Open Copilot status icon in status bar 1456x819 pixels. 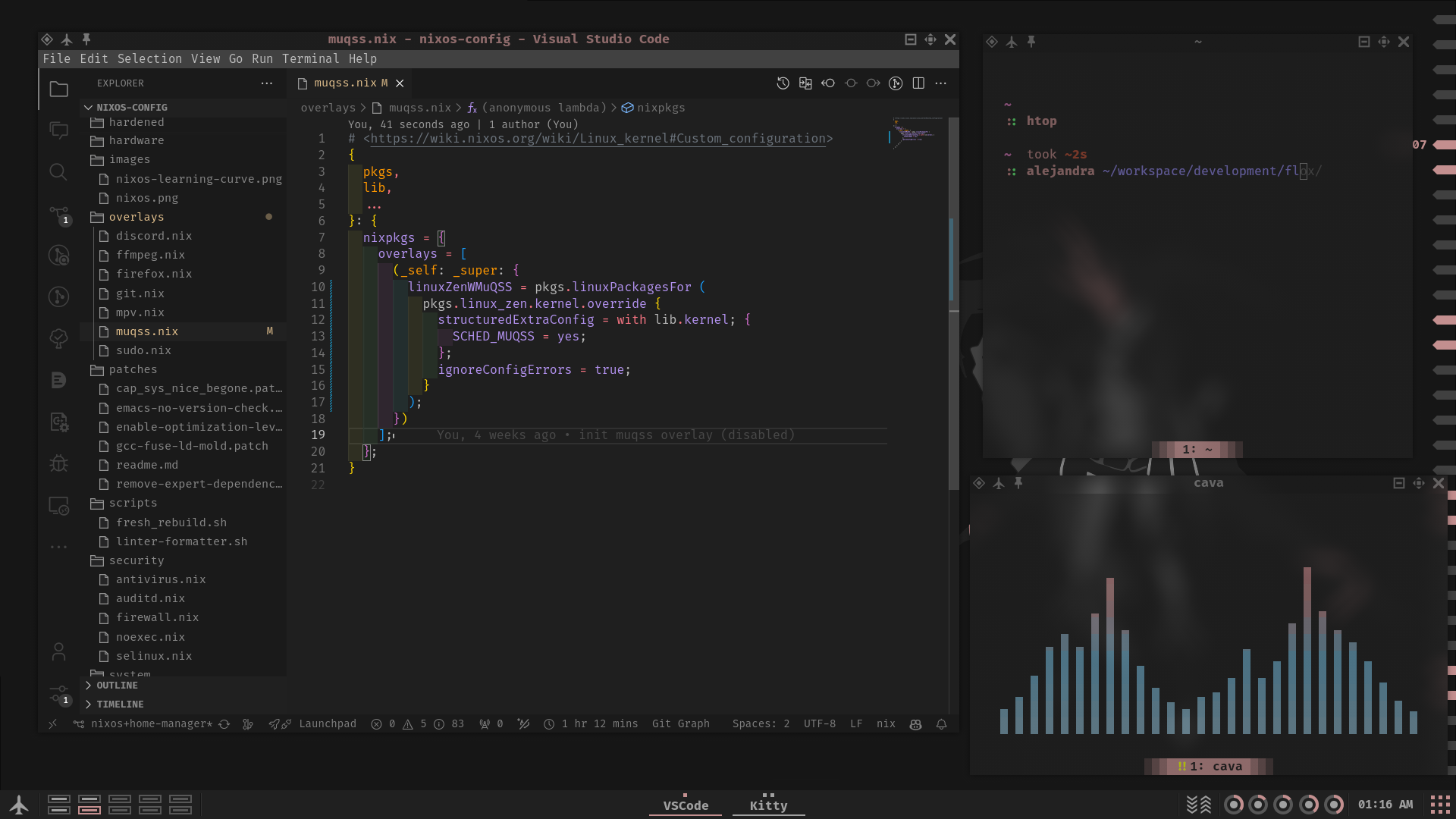click(x=916, y=724)
